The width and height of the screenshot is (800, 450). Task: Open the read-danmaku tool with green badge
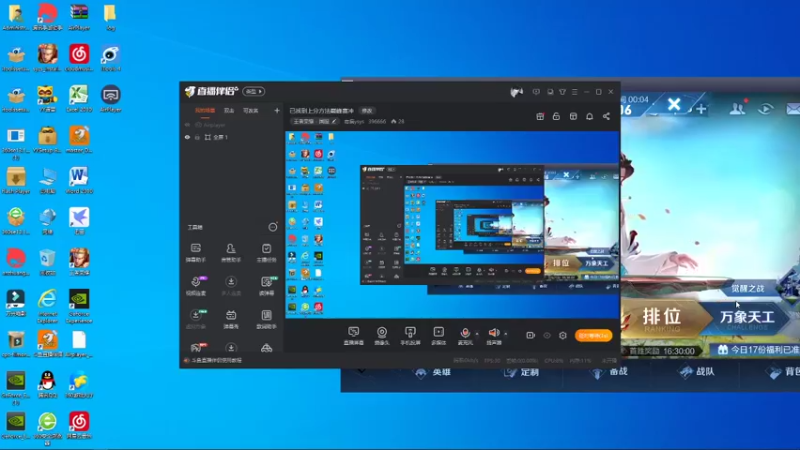(x=266, y=286)
